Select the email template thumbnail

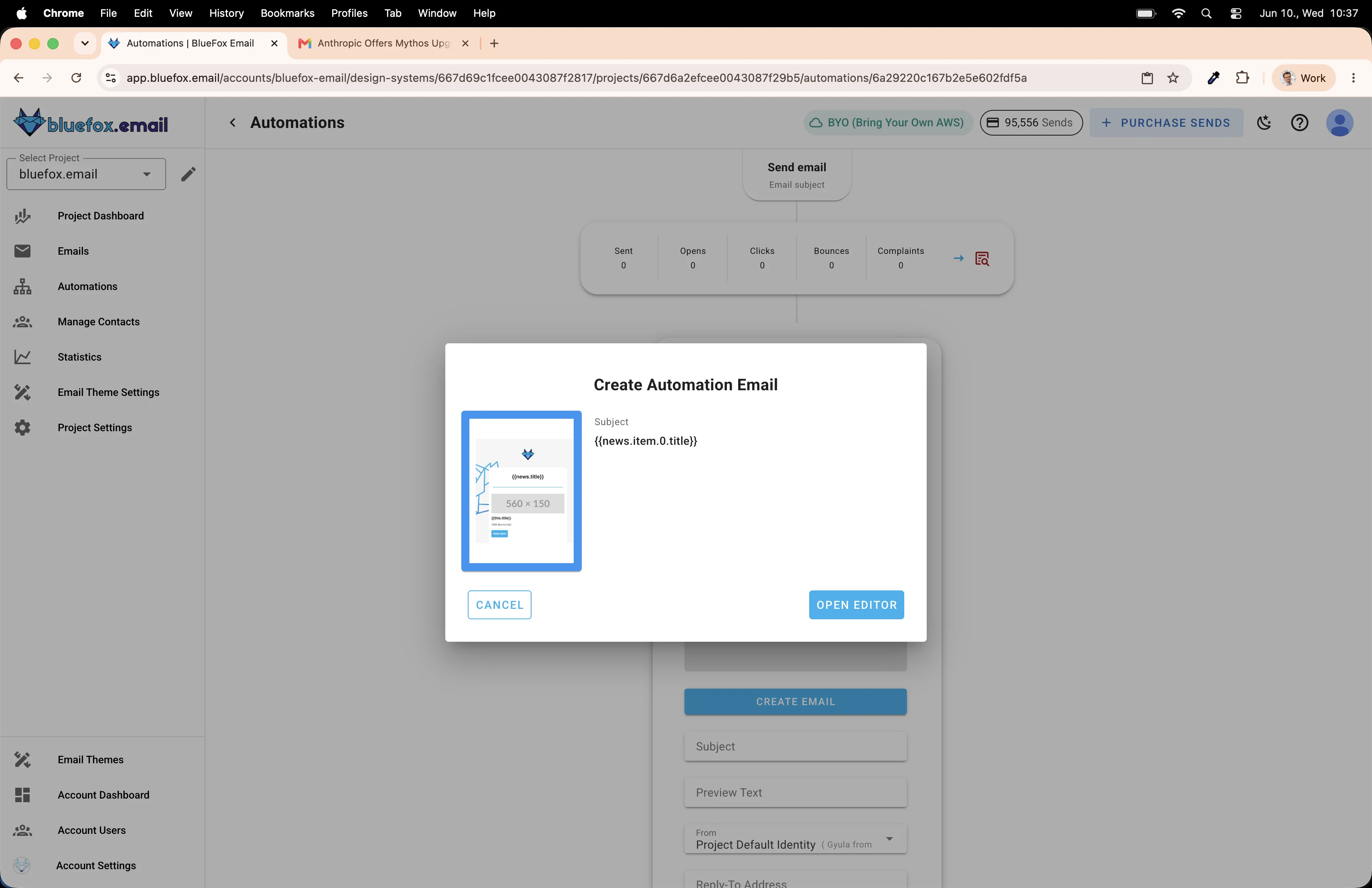(x=521, y=491)
